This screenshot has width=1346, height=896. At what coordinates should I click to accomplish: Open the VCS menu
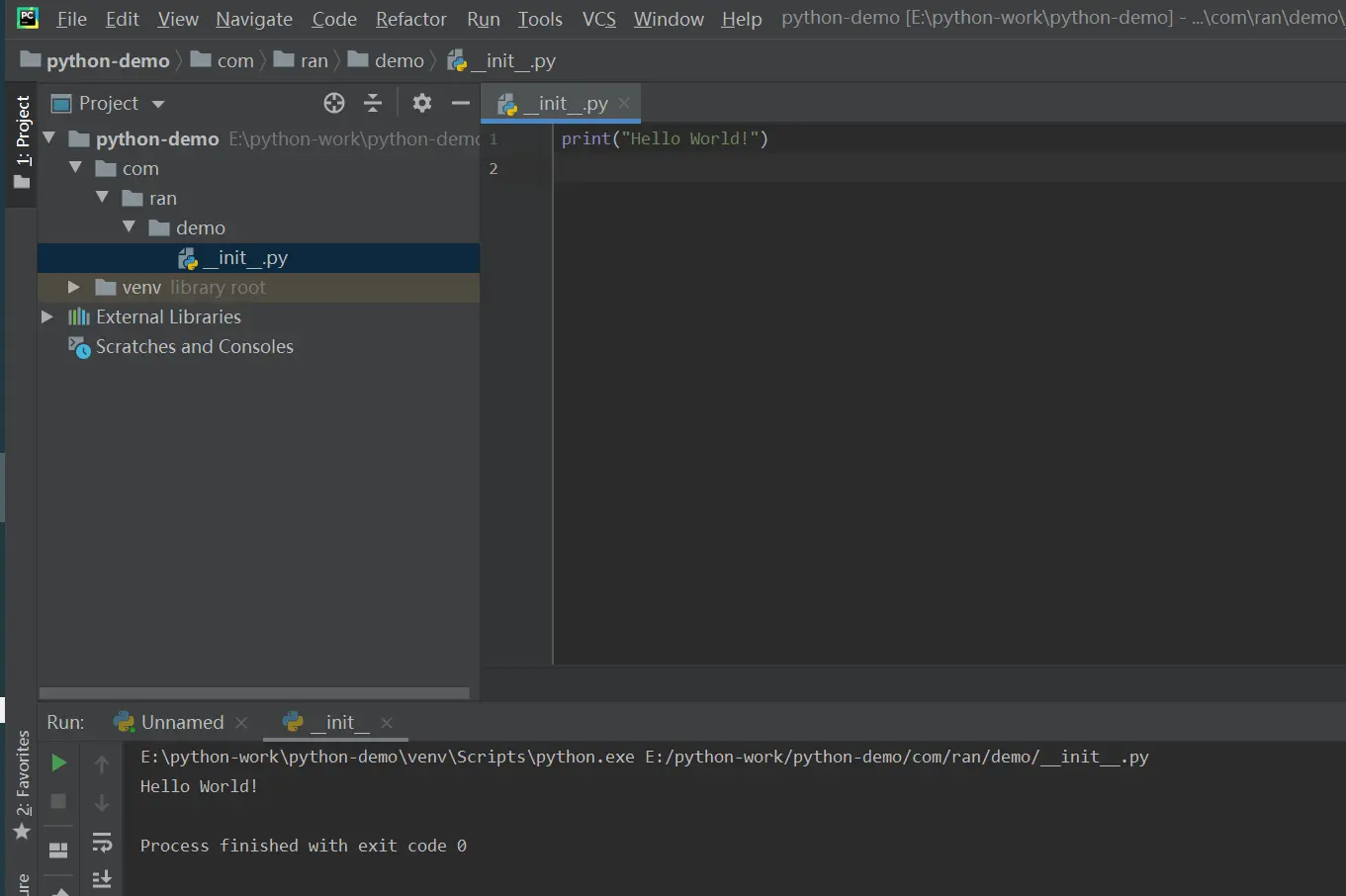tap(598, 19)
